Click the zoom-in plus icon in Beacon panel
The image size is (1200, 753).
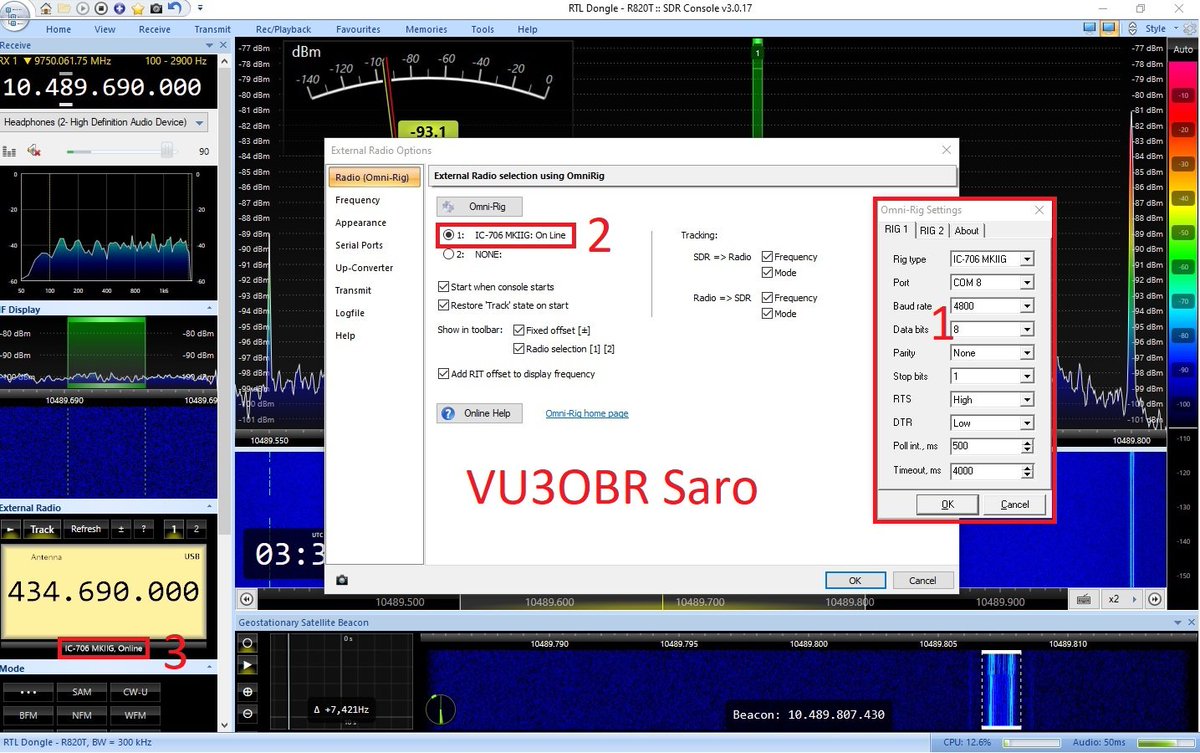[247, 691]
